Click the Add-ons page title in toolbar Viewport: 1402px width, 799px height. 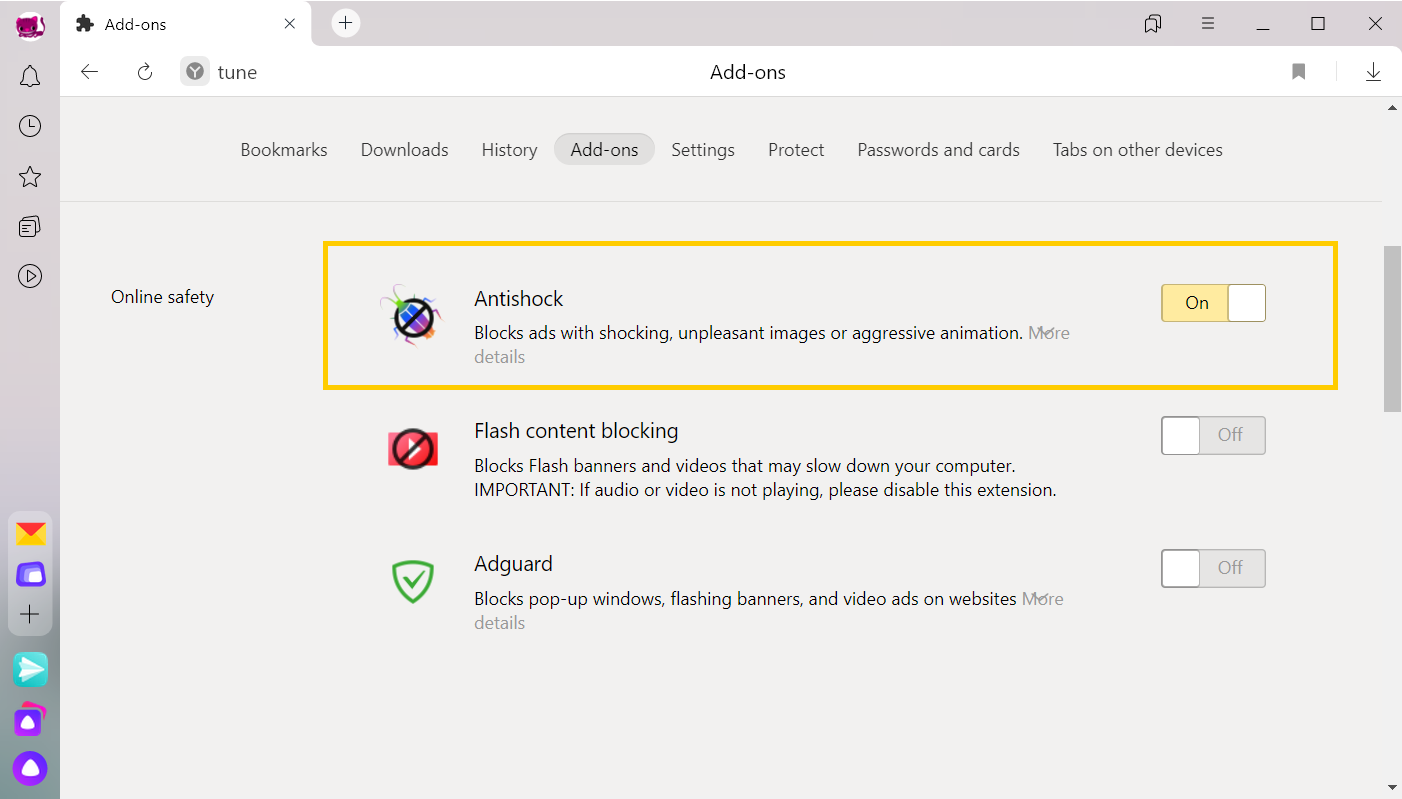748,72
